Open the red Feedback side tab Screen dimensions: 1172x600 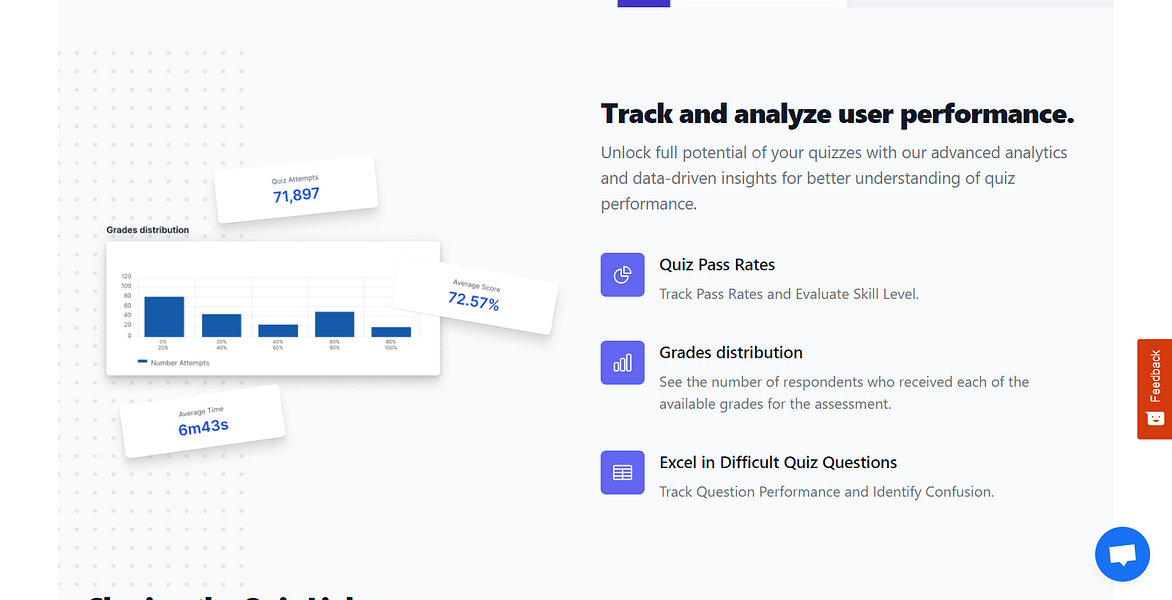pyautogui.click(x=1154, y=389)
